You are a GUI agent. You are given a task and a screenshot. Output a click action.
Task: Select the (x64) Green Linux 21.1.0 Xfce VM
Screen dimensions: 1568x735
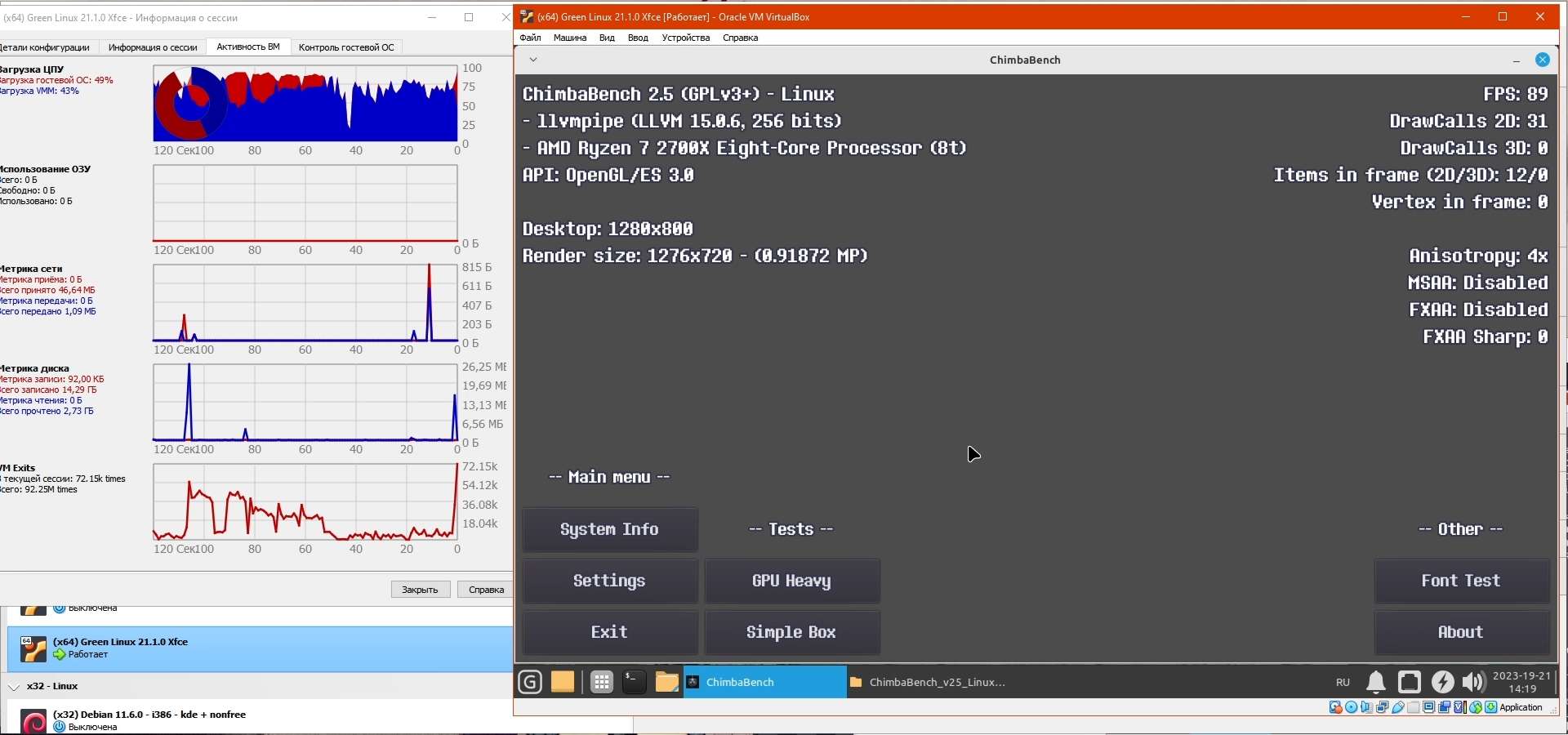pos(260,648)
